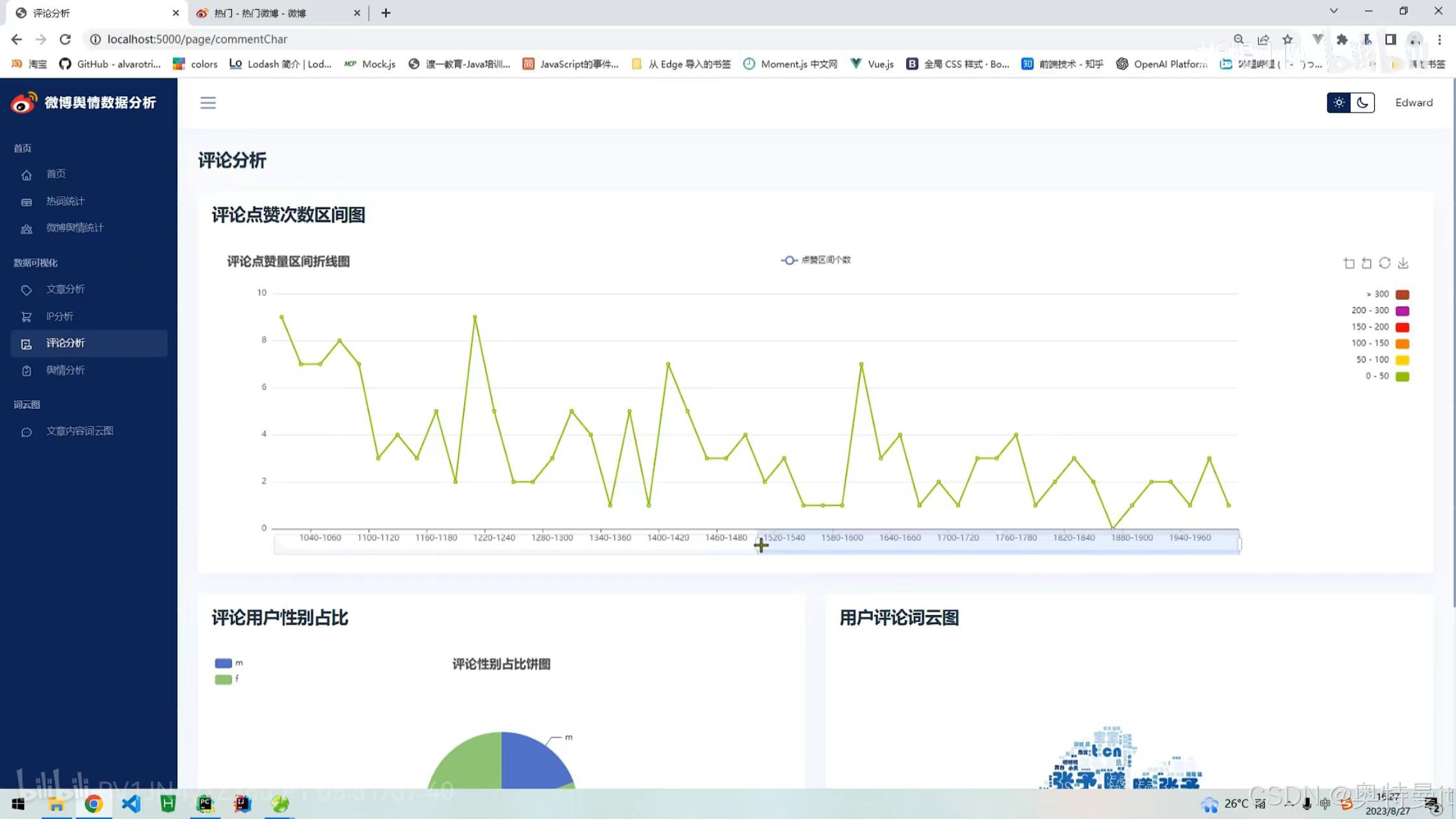Open browser extensions puzzle icon
The width and height of the screenshot is (1456, 819).
click(1342, 40)
